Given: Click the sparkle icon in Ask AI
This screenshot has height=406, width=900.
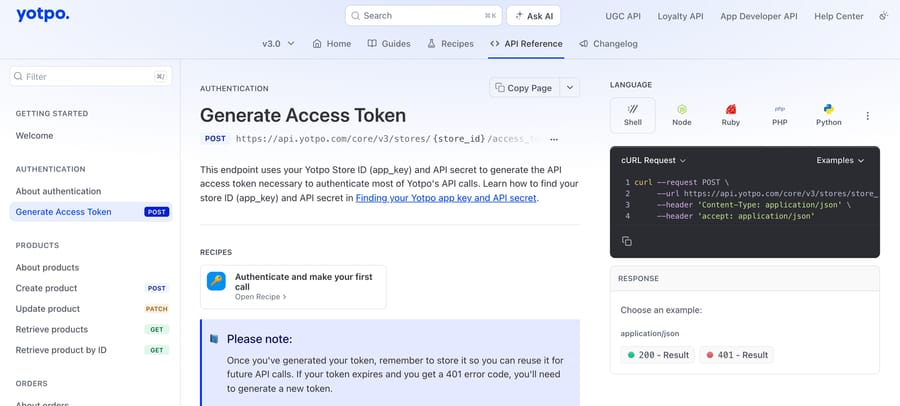Looking at the screenshot, I should point(519,16).
